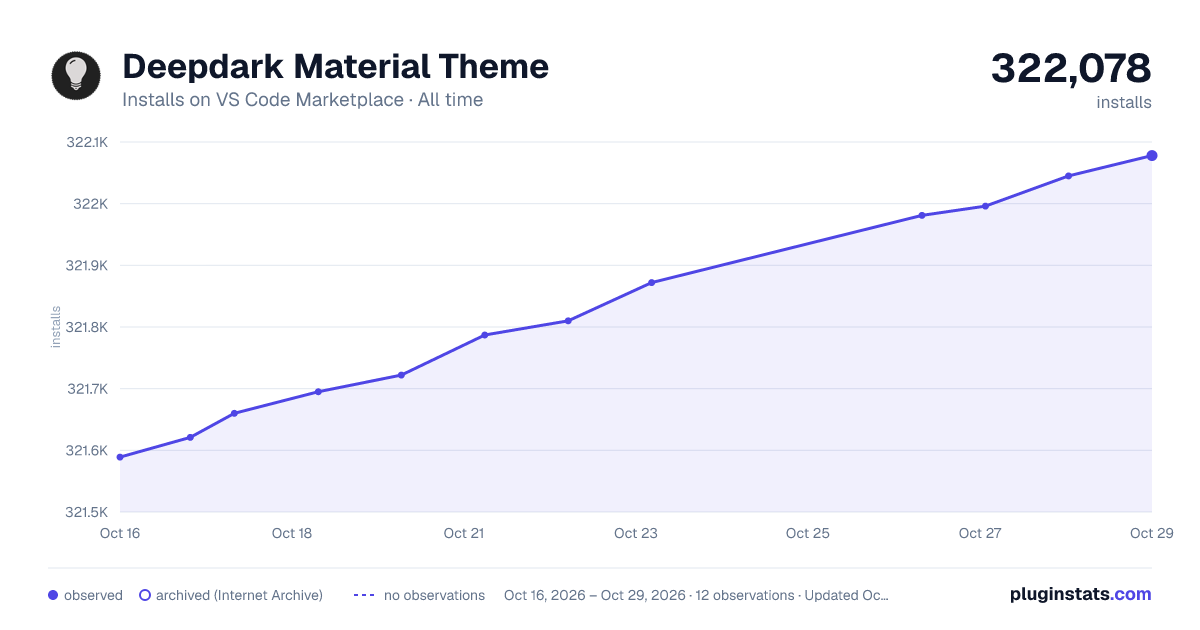Click the 321.7K y-axis label
This screenshot has height=630, width=1200.
(87, 389)
